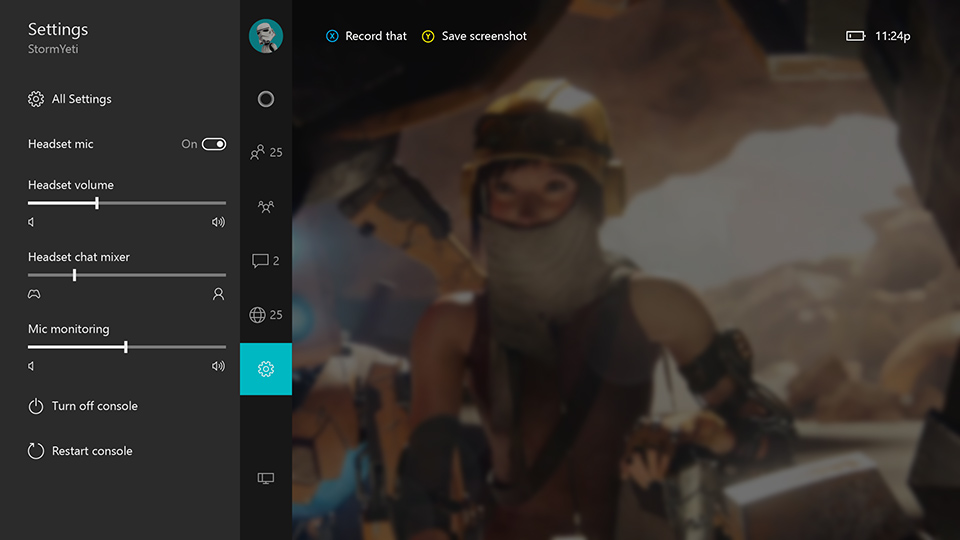Select the highlighted Settings gear tab
This screenshot has width=960, height=540.
[266, 369]
